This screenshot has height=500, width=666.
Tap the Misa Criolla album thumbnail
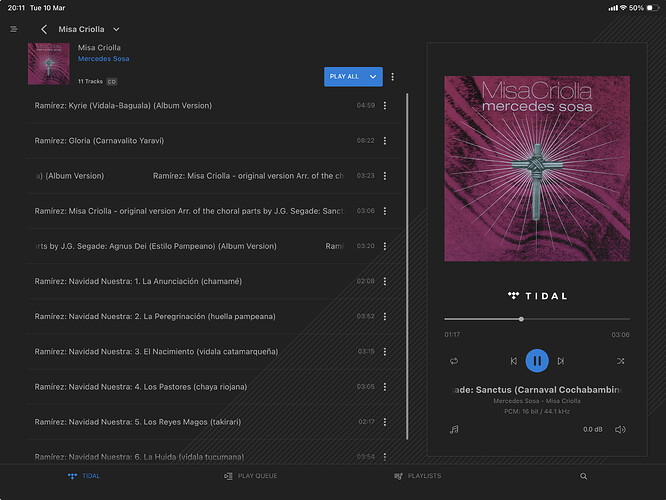(x=49, y=66)
